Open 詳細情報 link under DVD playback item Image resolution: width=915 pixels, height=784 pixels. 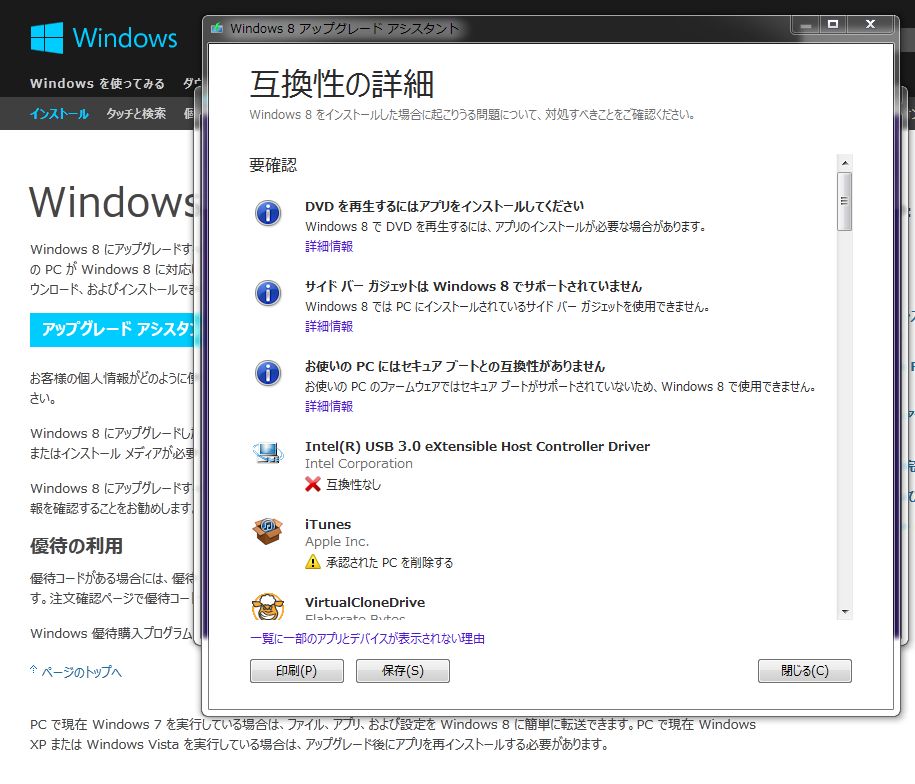click(329, 246)
